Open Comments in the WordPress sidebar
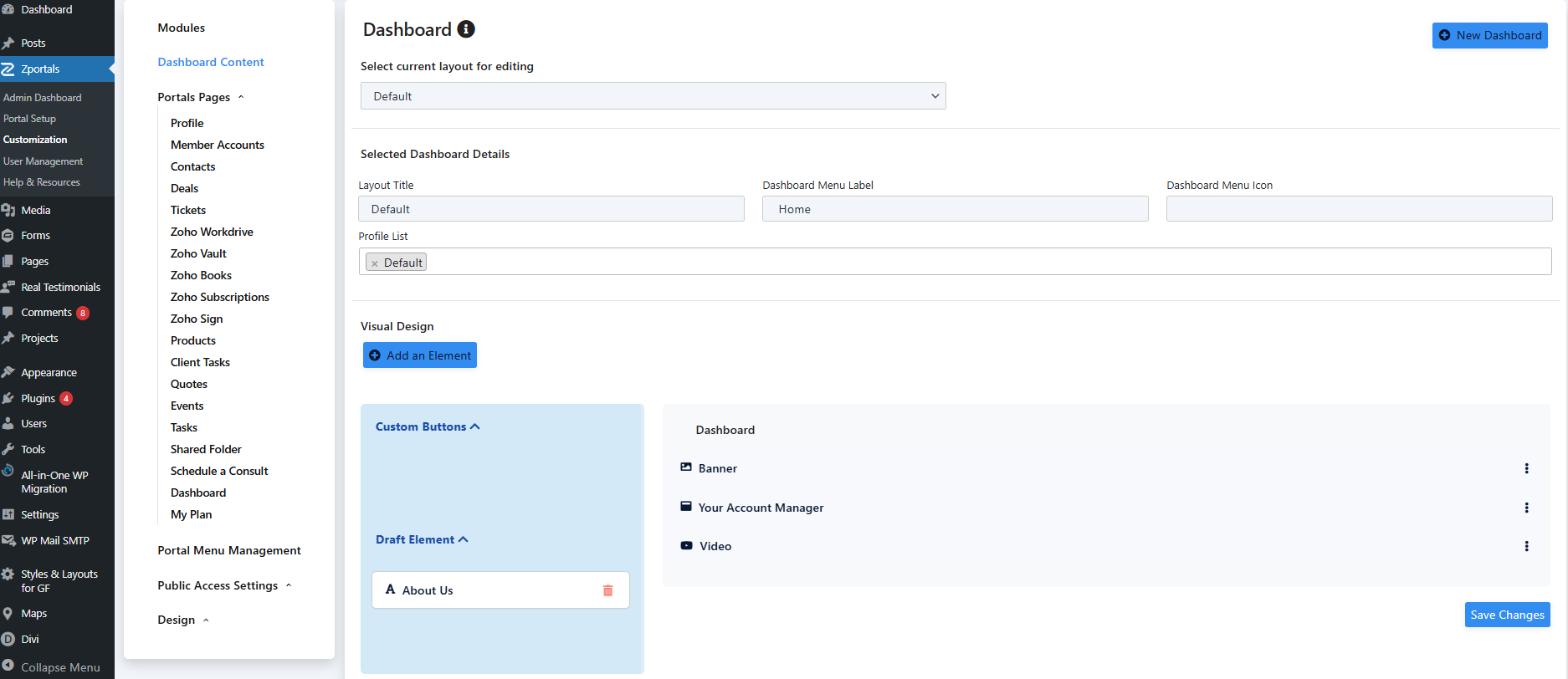 click(47, 313)
